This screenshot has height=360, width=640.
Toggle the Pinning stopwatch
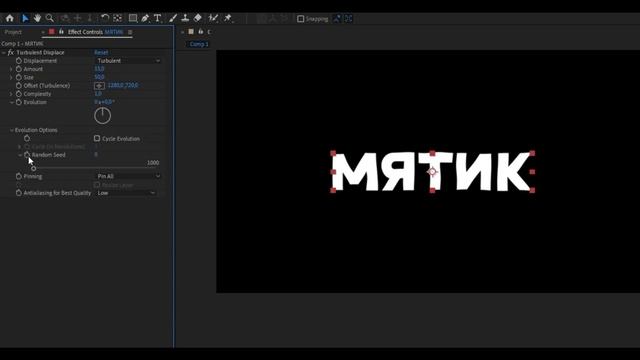(x=19, y=176)
